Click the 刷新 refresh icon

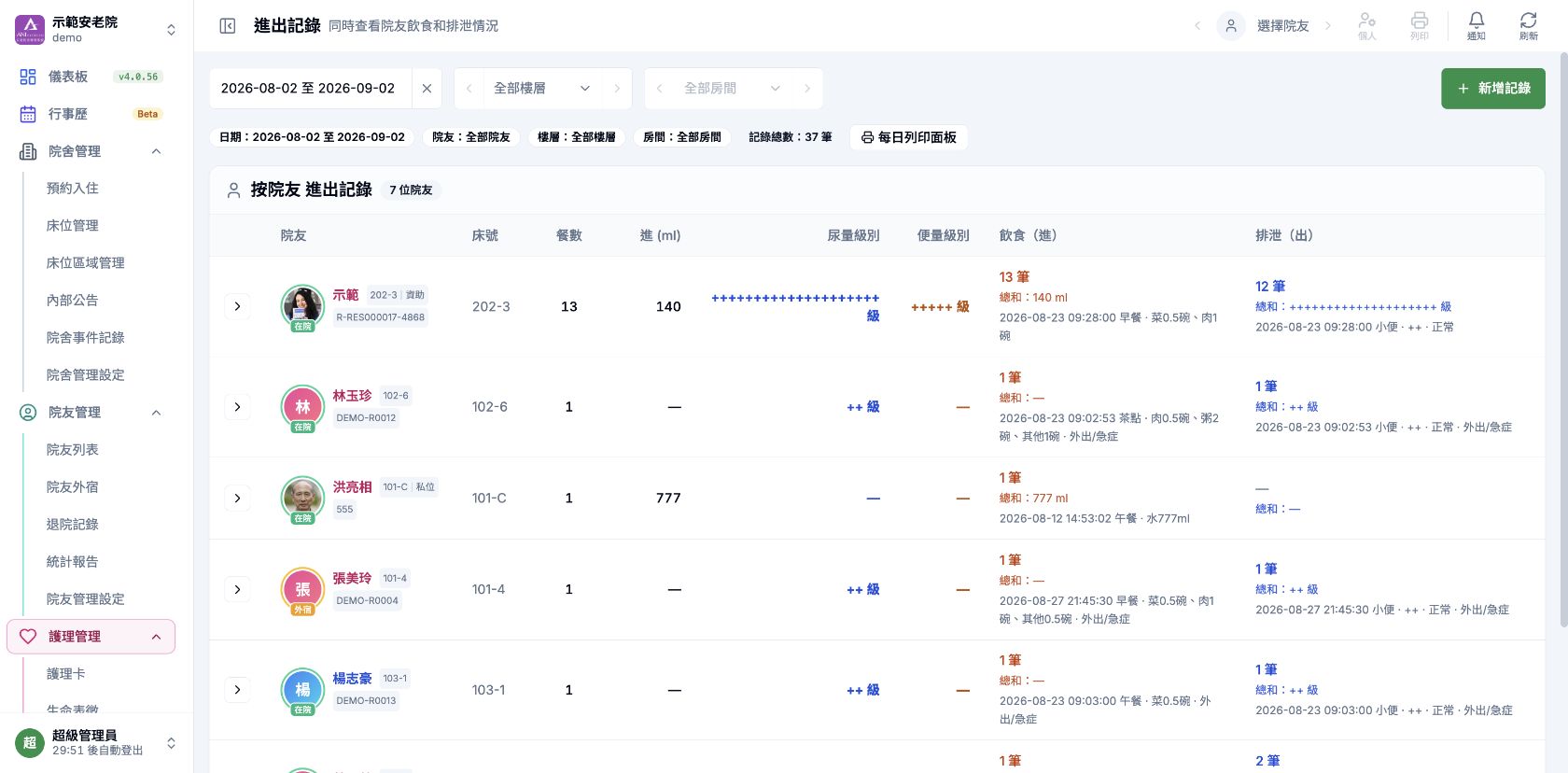click(1528, 26)
